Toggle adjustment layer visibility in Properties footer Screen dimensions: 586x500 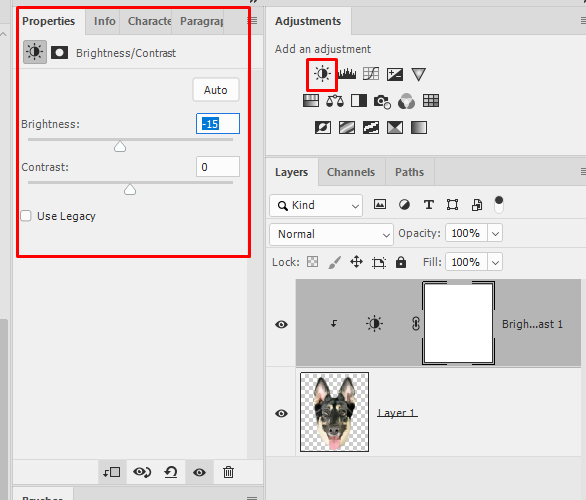click(199, 472)
